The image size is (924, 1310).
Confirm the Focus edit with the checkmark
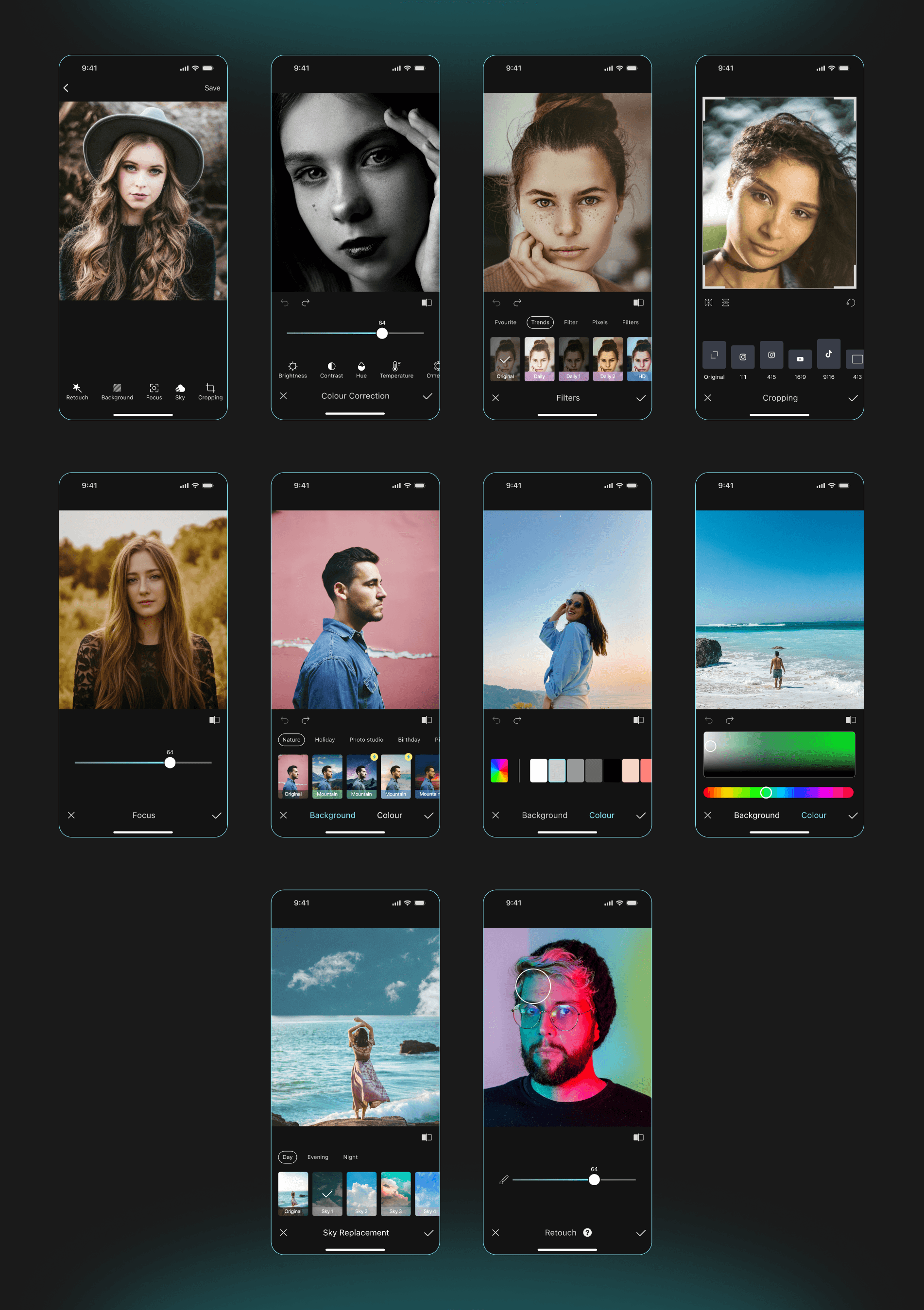[x=217, y=816]
